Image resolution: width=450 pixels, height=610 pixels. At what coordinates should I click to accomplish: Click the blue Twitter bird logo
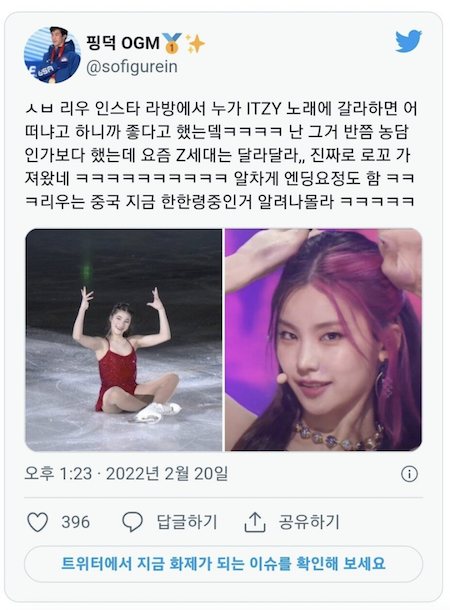(408, 41)
